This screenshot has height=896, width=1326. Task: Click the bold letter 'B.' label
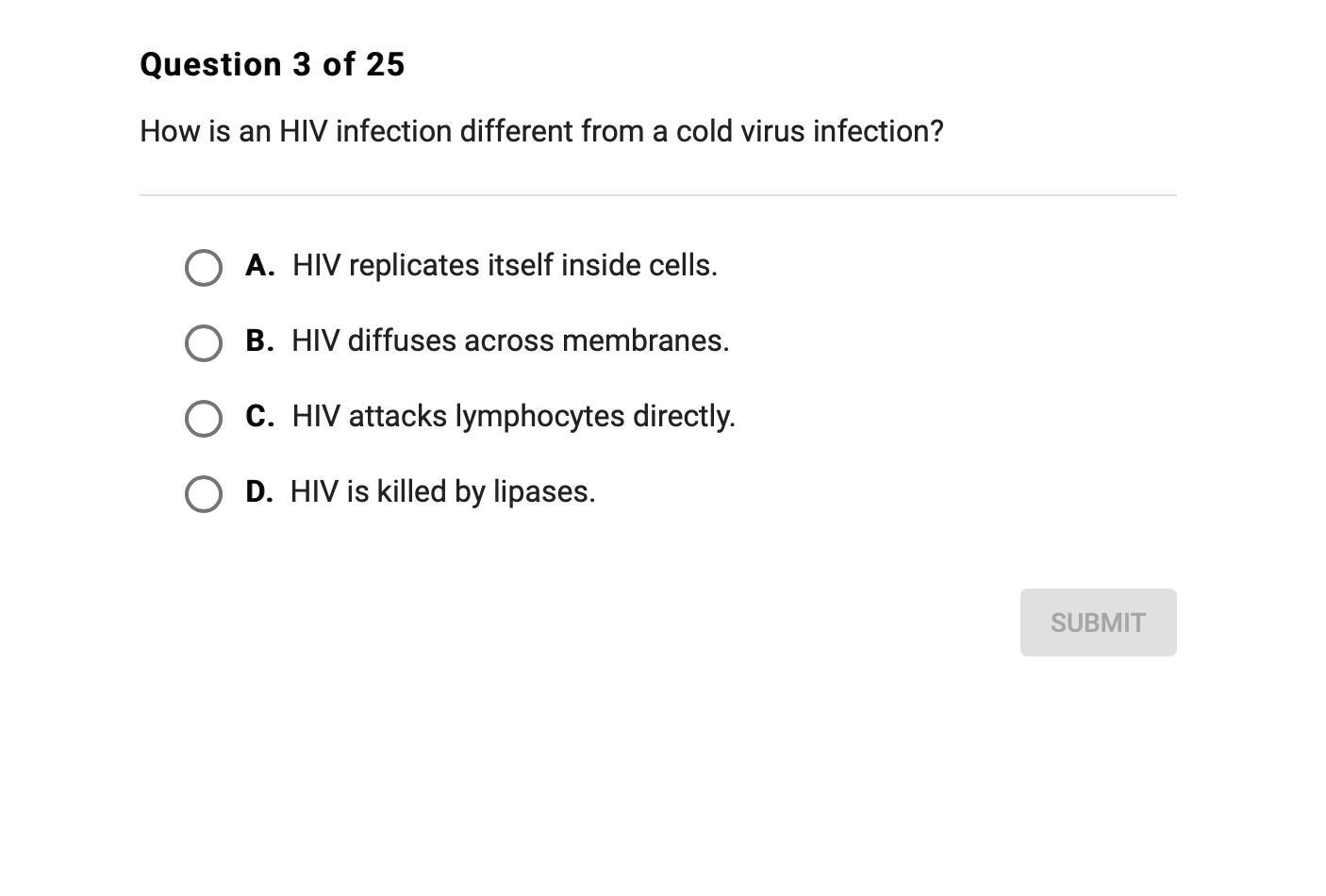[259, 341]
